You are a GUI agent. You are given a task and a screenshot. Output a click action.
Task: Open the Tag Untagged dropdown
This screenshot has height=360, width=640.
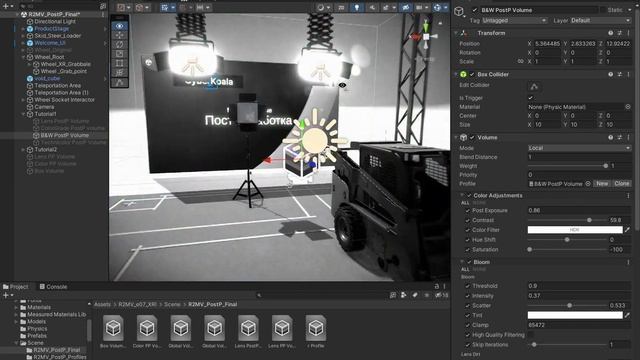click(514, 20)
